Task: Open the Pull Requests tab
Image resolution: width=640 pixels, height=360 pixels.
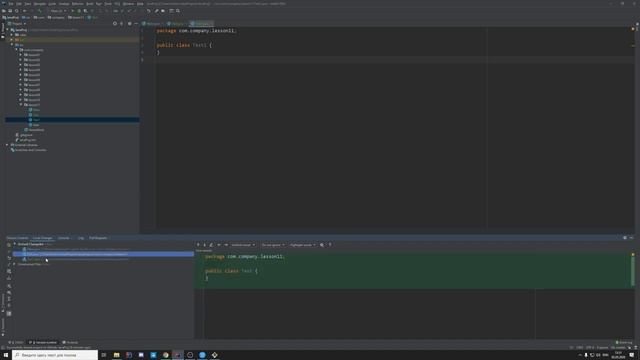Action: [98, 238]
